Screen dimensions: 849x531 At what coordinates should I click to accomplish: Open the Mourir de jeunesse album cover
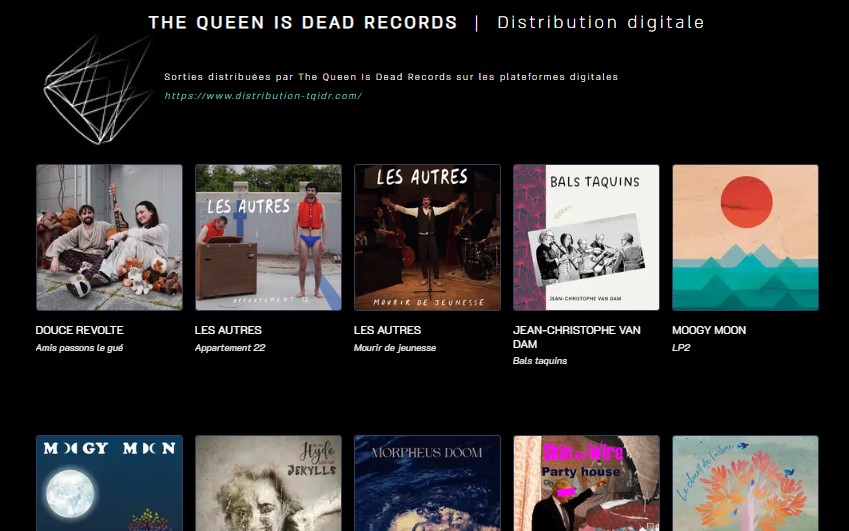pyautogui.click(x=428, y=238)
